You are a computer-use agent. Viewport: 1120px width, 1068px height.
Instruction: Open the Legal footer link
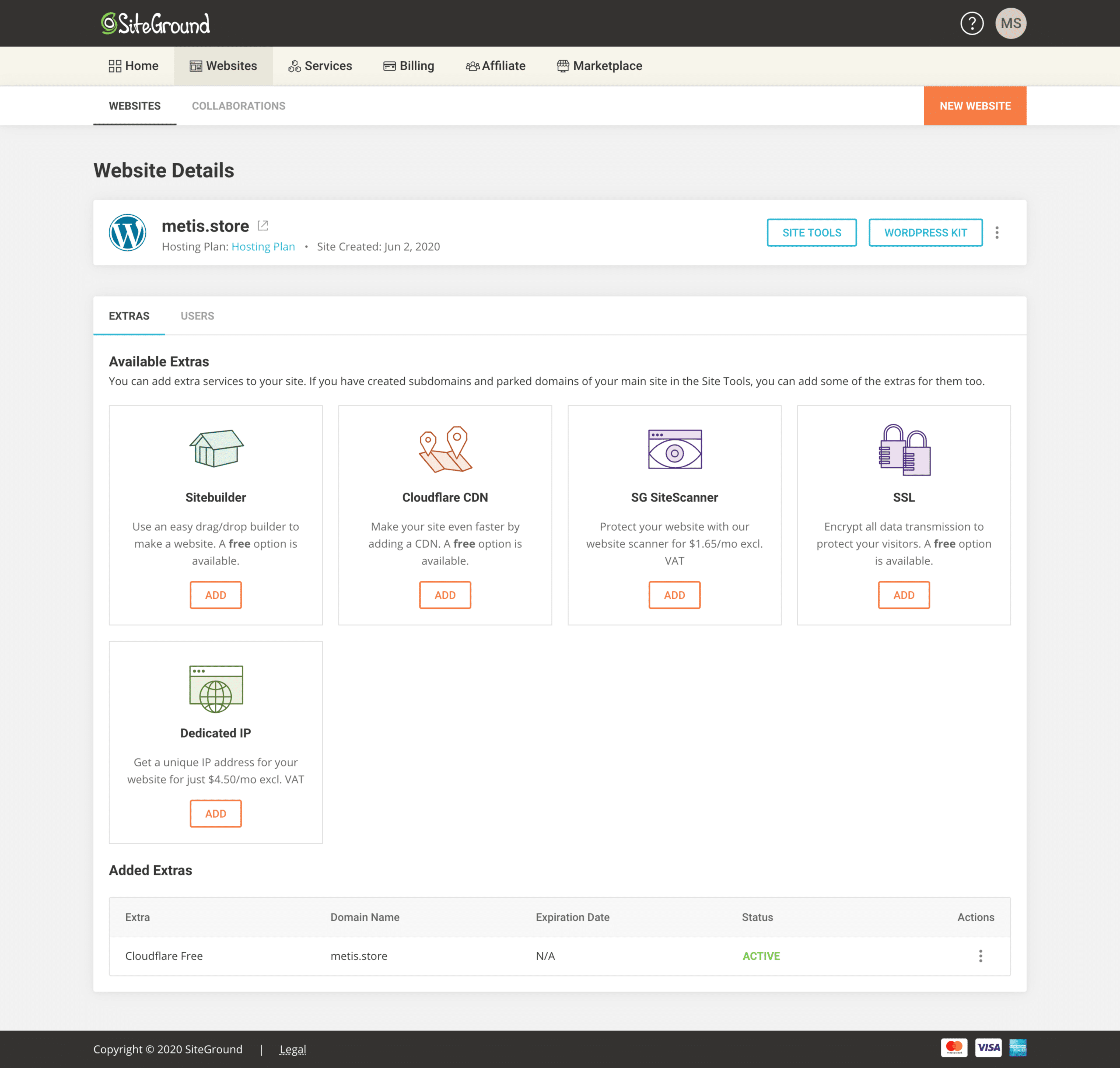(x=293, y=1049)
